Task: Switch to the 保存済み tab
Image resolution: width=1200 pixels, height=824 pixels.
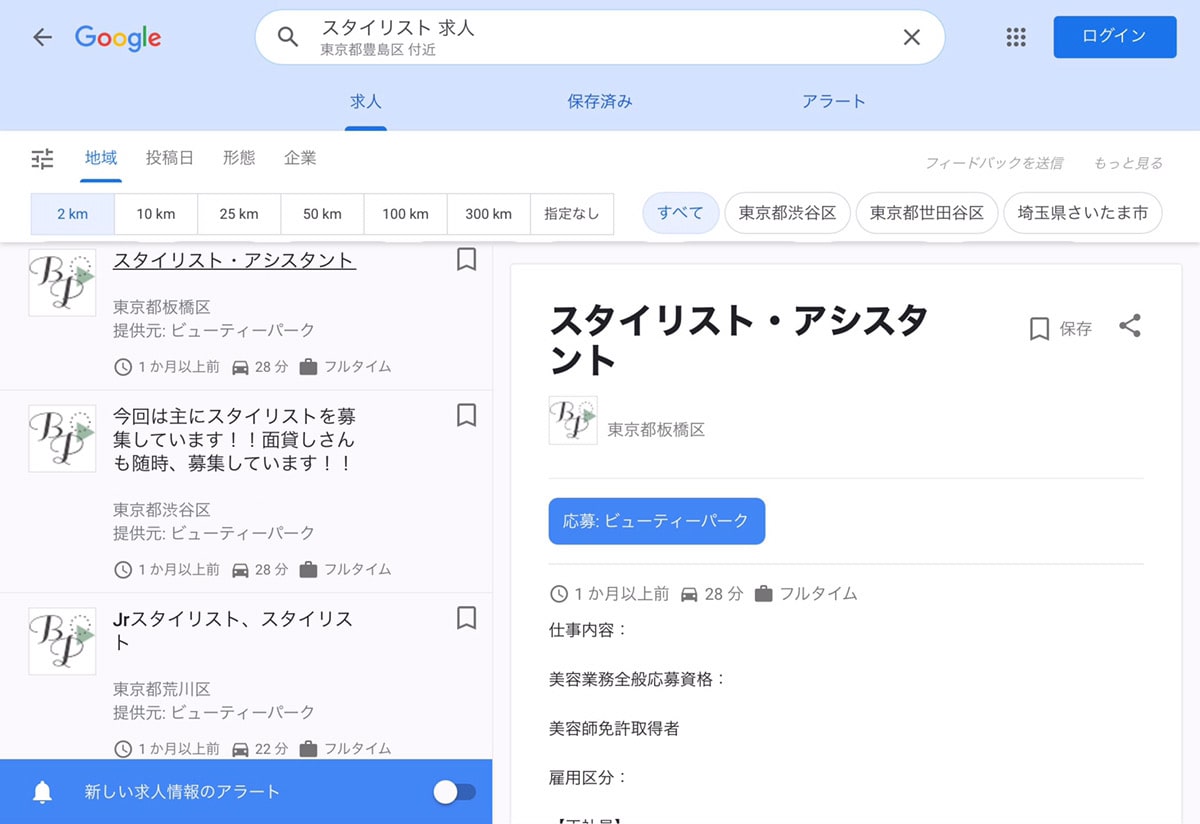Action: click(x=599, y=101)
